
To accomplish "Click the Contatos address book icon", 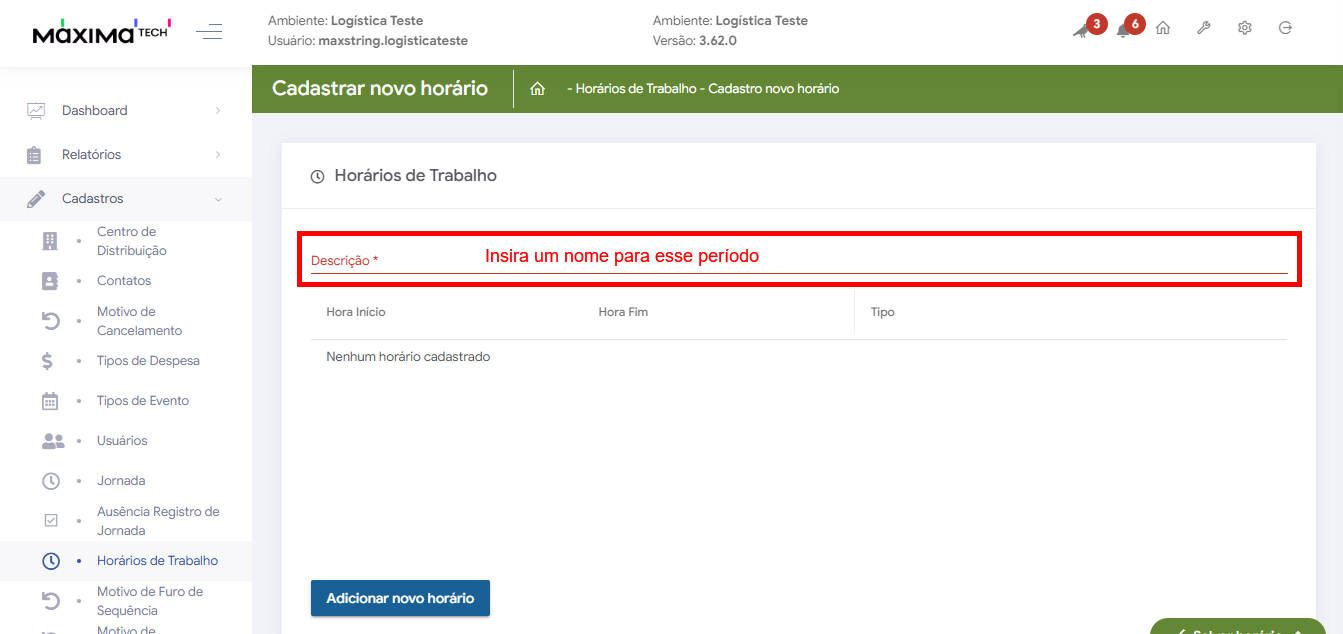I will (50, 281).
